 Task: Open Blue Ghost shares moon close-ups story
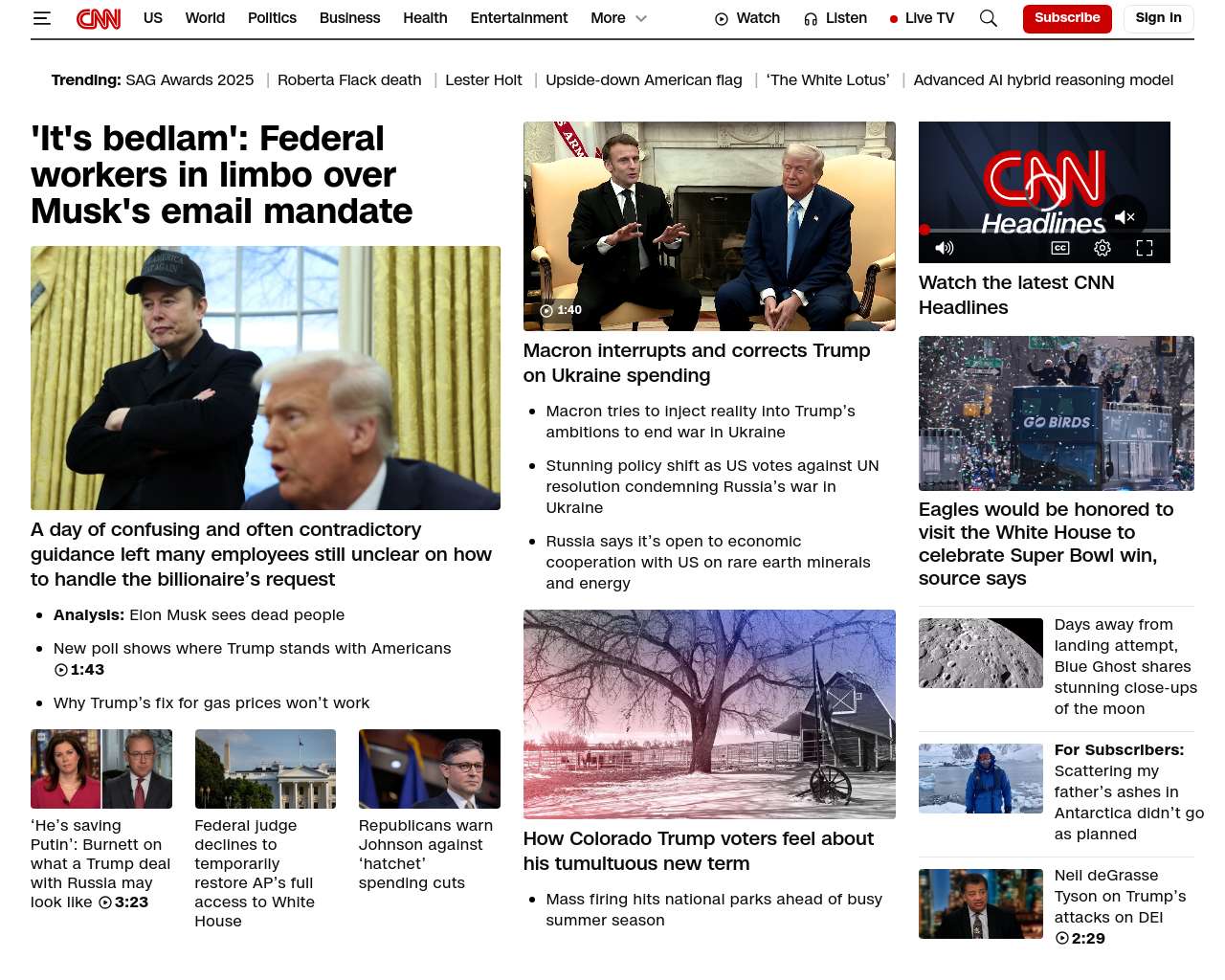coord(1125,666)
